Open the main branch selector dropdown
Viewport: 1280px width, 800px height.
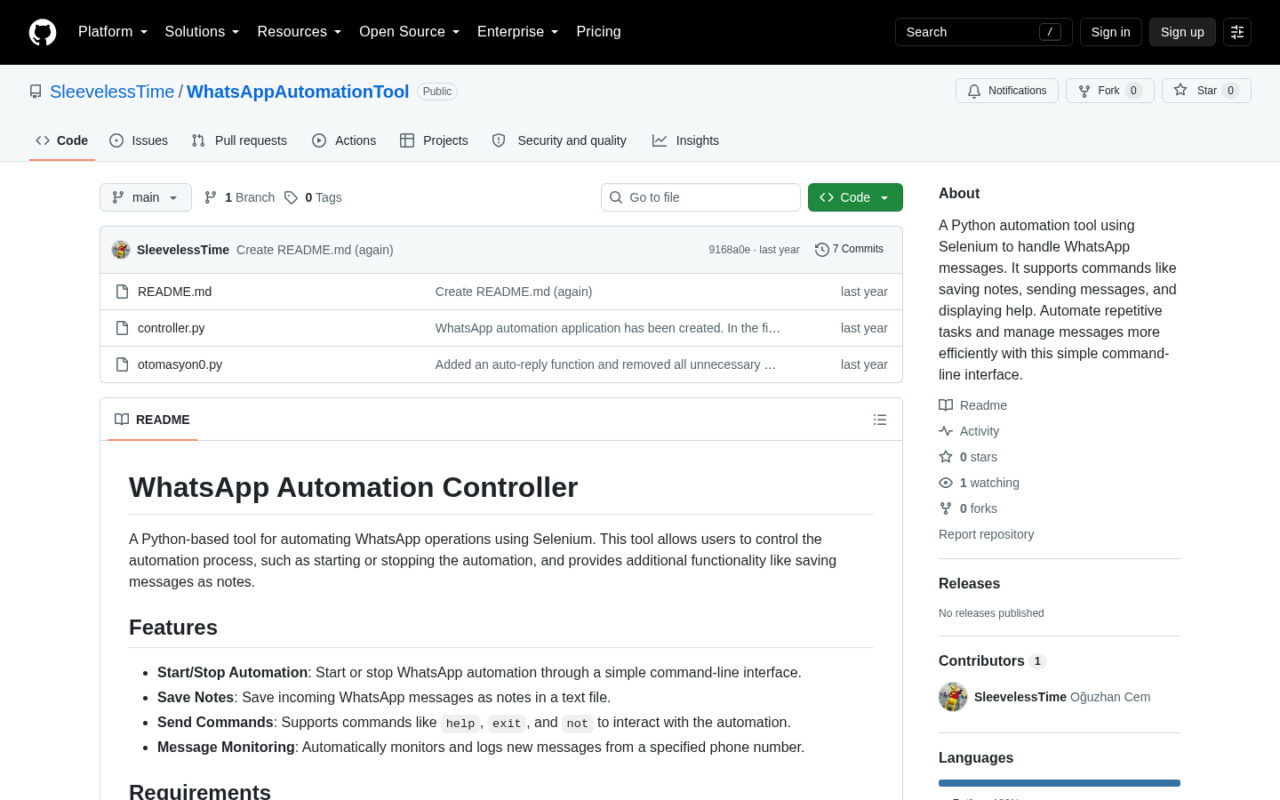(x=146, y=198)
